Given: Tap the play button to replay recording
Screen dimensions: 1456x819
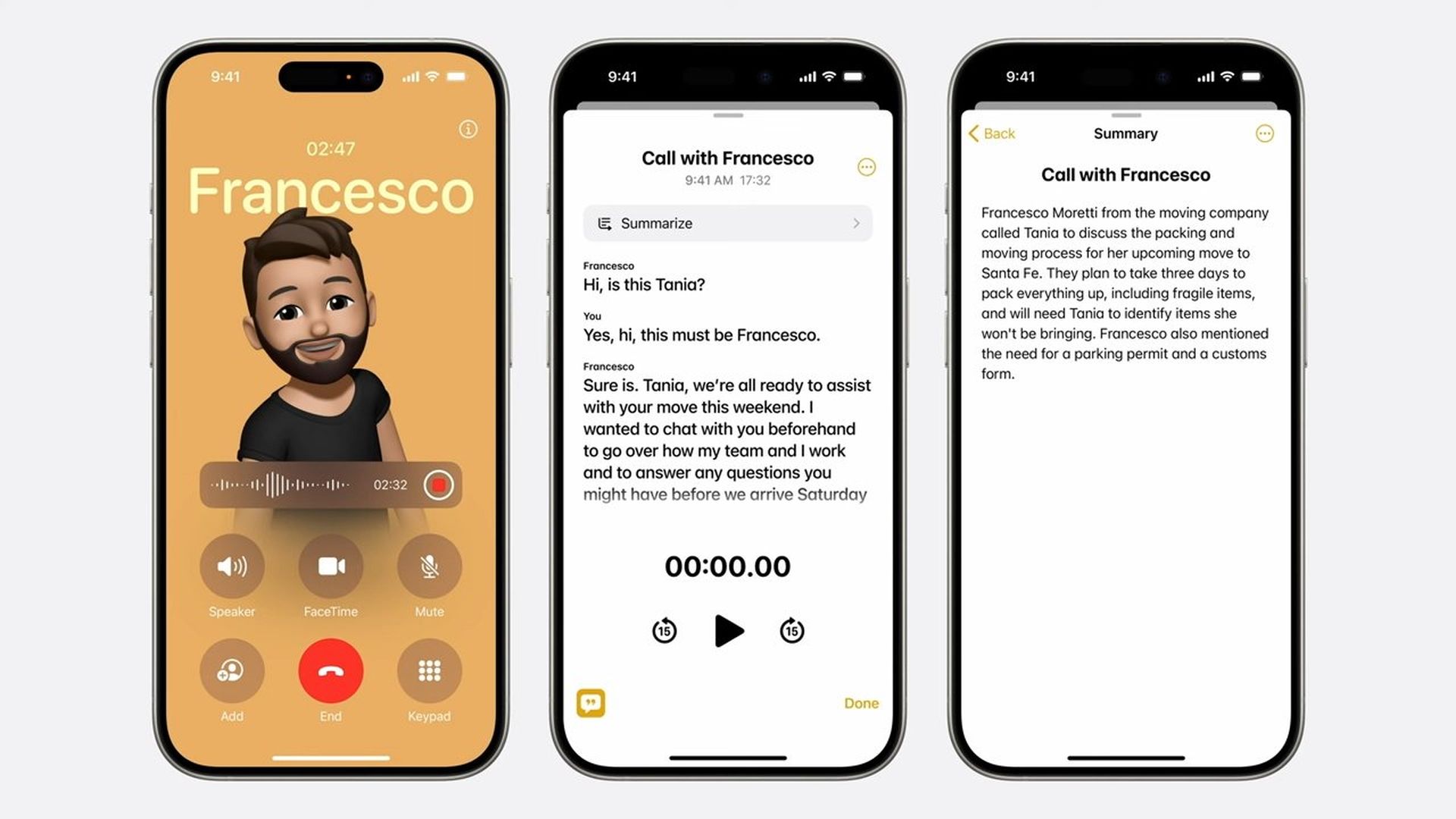Looking at the screenshot, I should point(728,631).
